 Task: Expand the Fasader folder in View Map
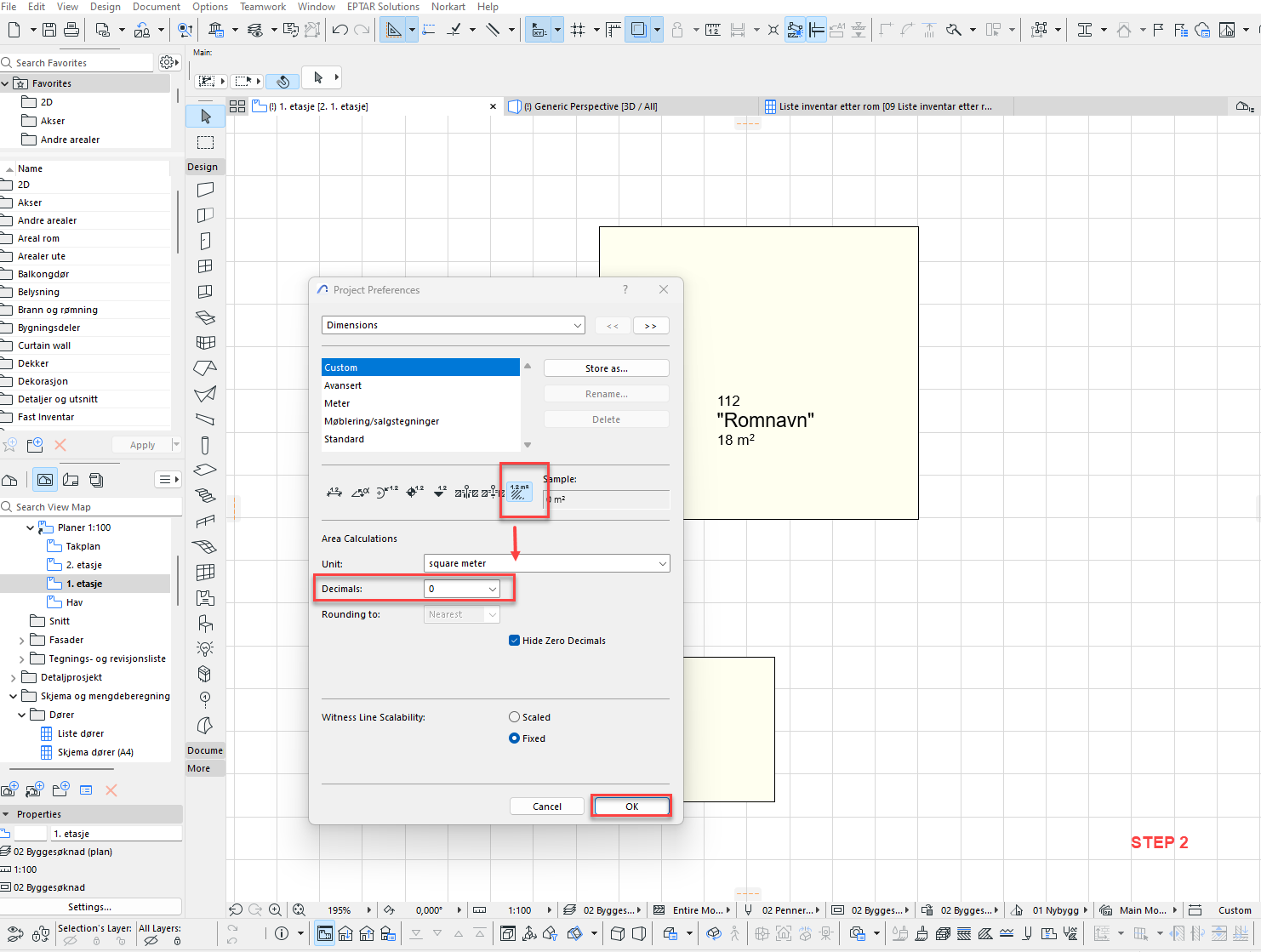coord(21,641)
